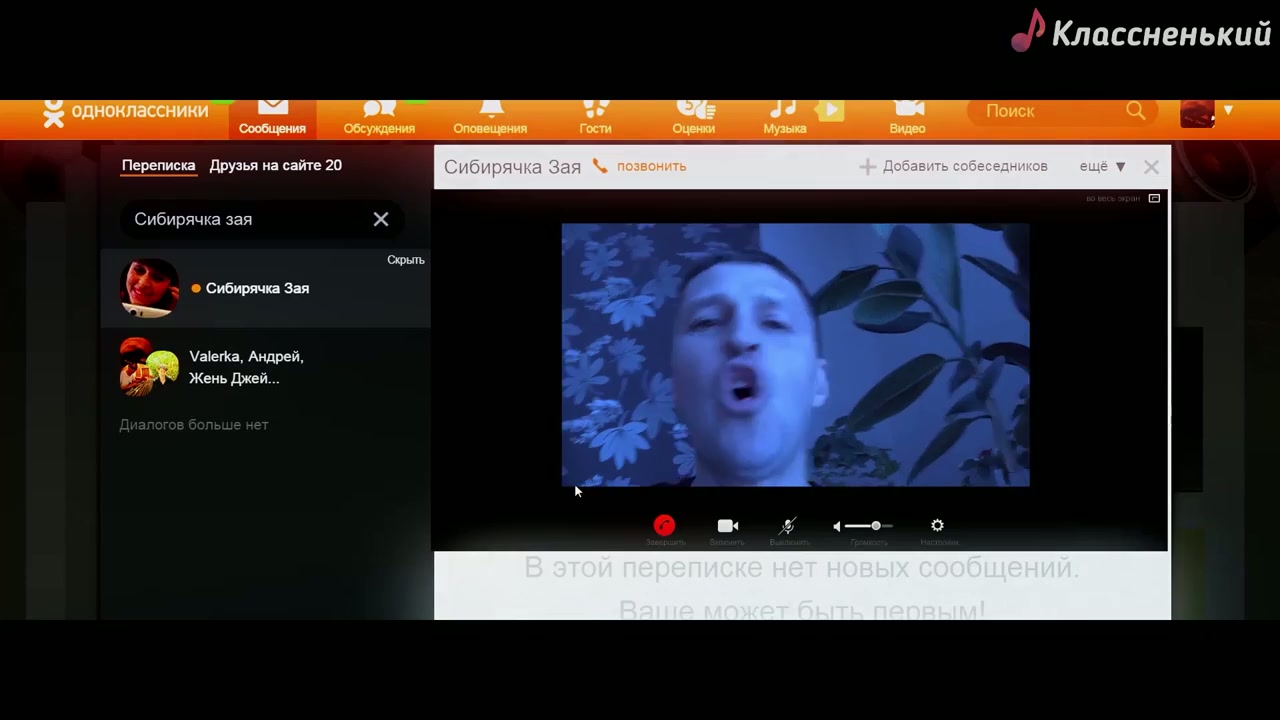Switch to Друзья на сайте tab
Image resolution: width=1280 pixels, height=720 pixels.
click(x=275, y=165)
